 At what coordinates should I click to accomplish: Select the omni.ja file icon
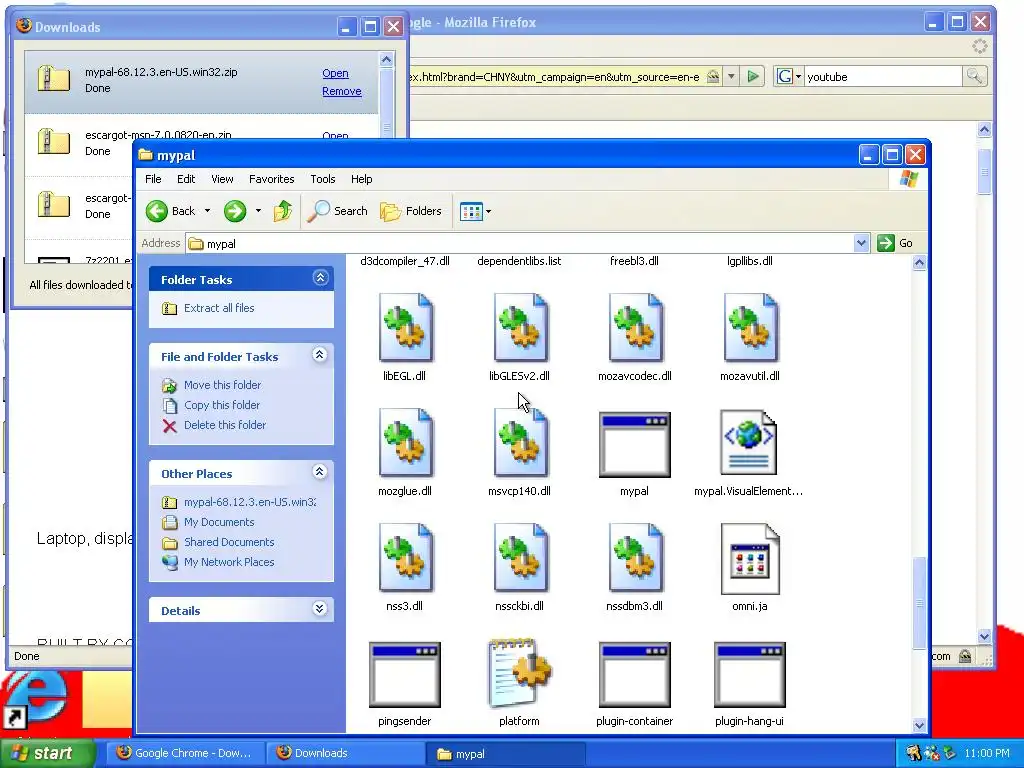750,558
